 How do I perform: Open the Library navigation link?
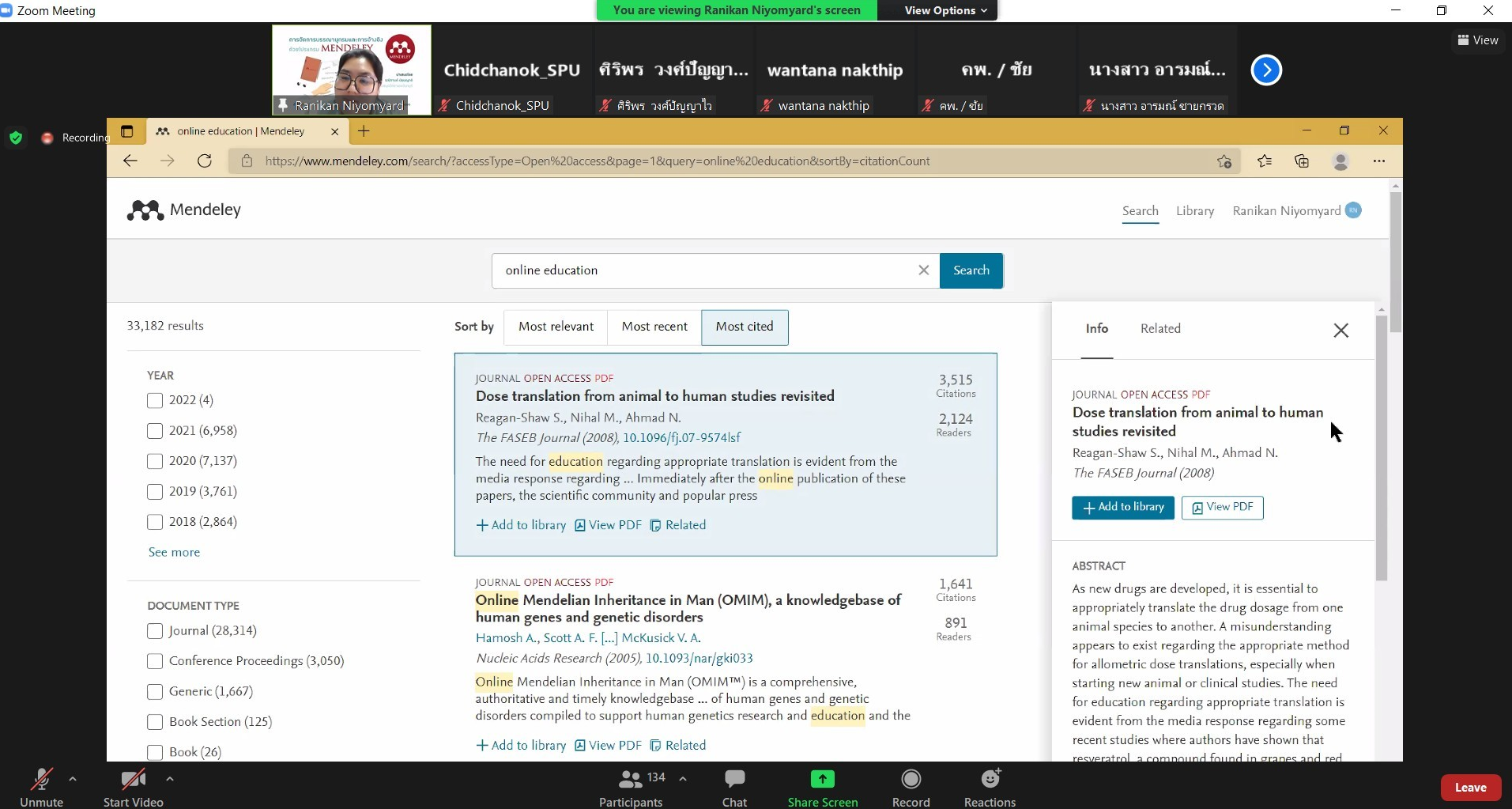click(x=1195, y=211)
